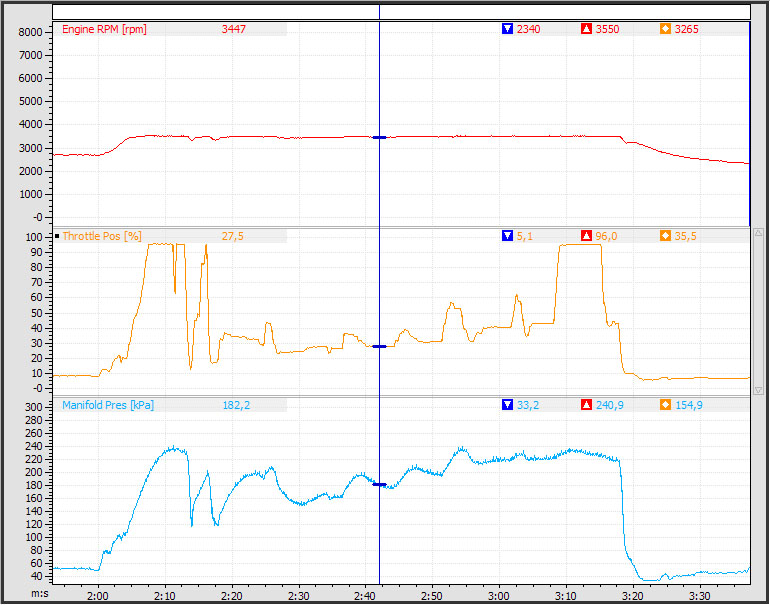Screen dimensions: 770x605
Task: Click the Throttle Pos minimum value 5,1
Action: [524, 236]
